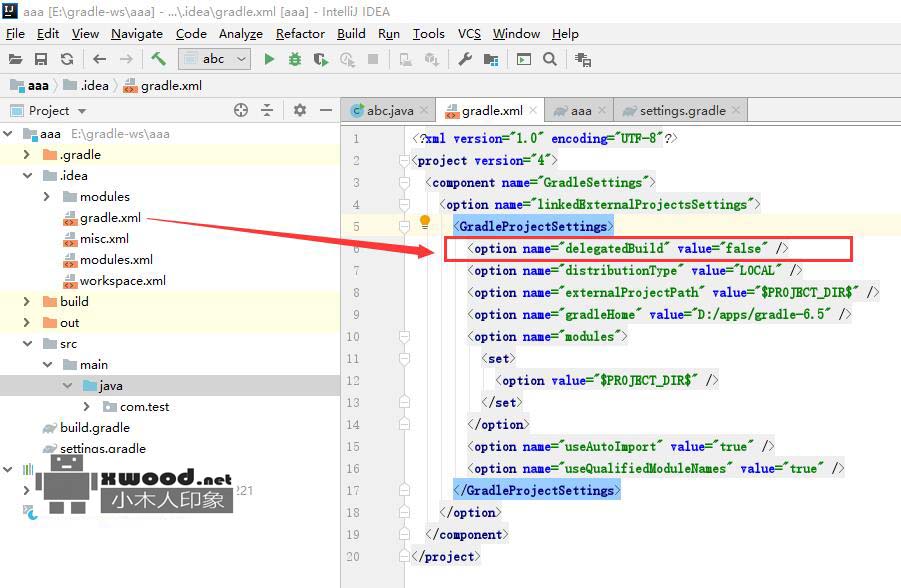Collapse all in Project panel
The height and width of the screenshot is (588, 901).
[x=267, y=110]
